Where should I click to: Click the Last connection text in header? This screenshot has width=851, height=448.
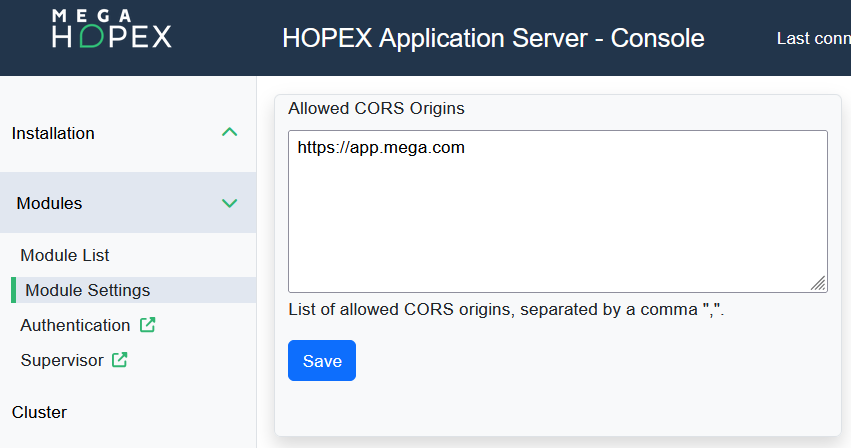(x=812, y=38)
